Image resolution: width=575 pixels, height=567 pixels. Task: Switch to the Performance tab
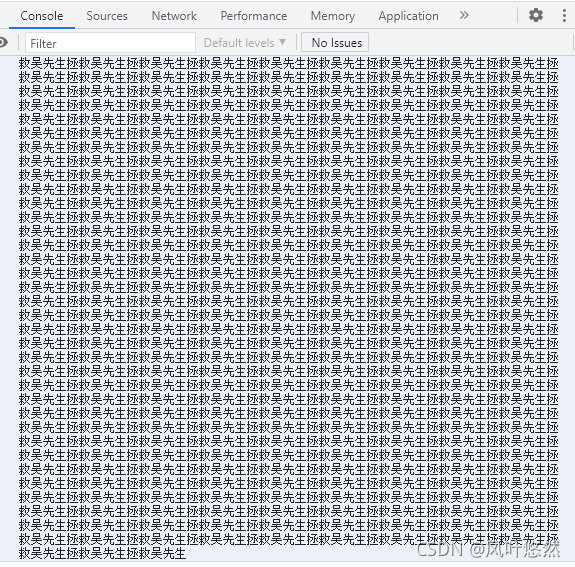click(x=254, y=16)
